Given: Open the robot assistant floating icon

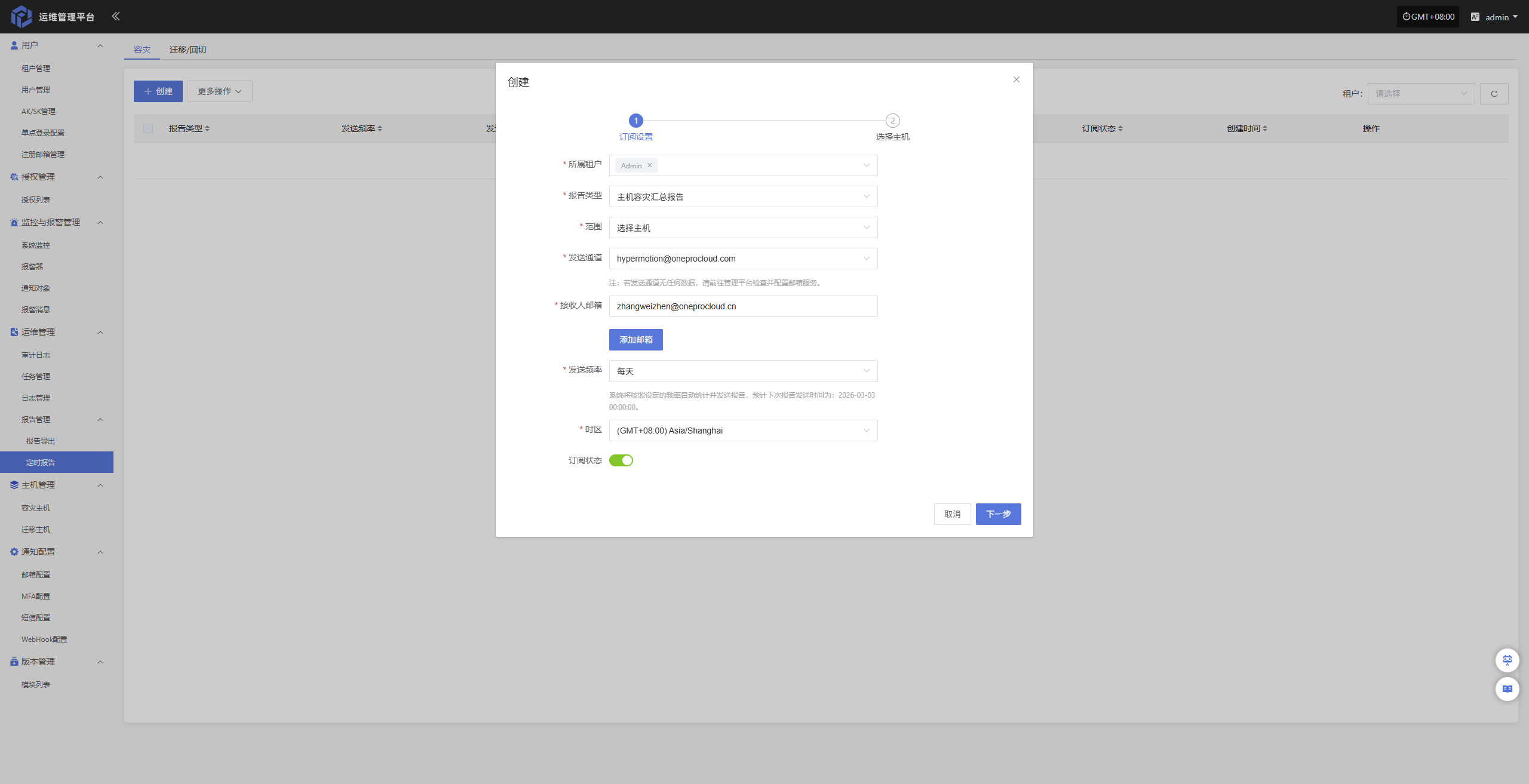Looking at the screenshot, I should (x=1507, y=660).
